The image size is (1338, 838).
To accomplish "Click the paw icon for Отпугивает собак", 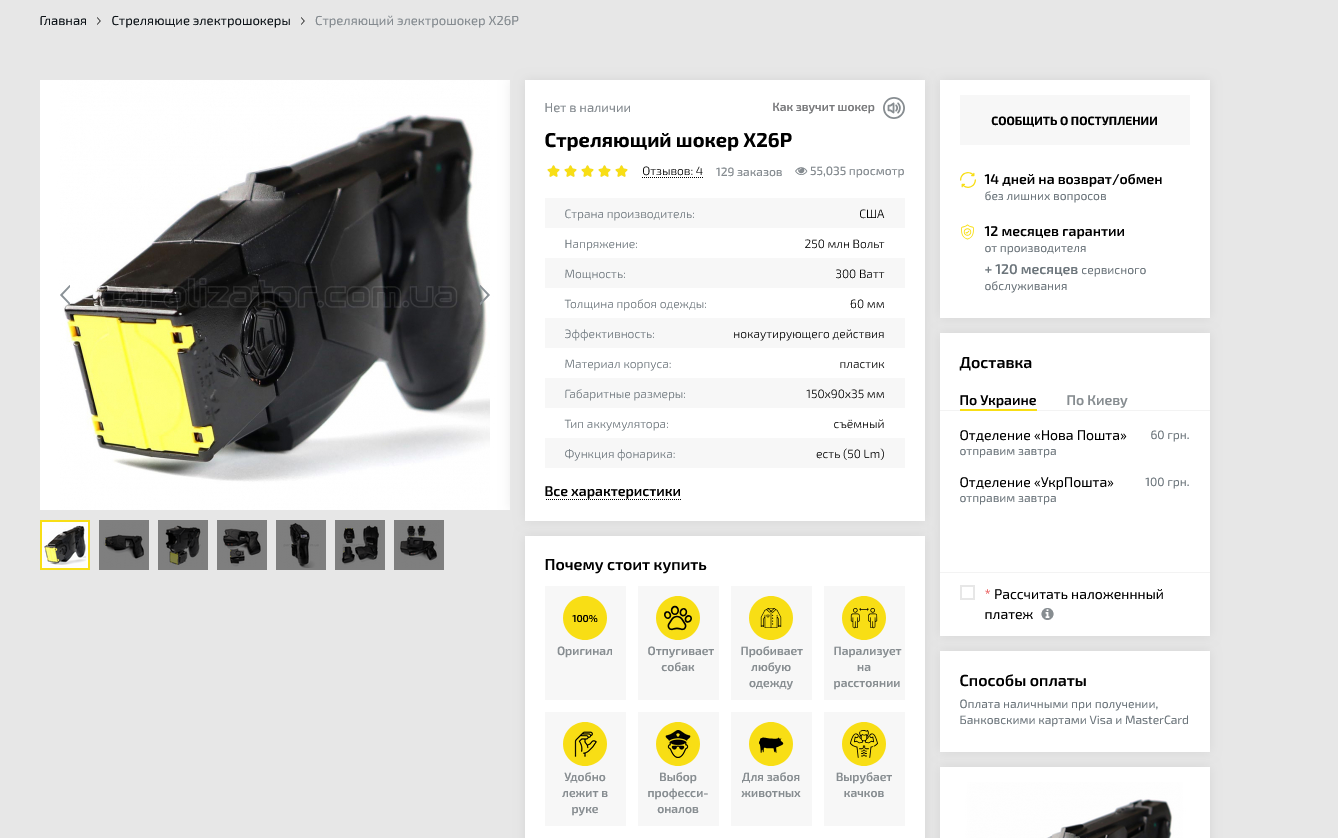I will coord(678,618).
